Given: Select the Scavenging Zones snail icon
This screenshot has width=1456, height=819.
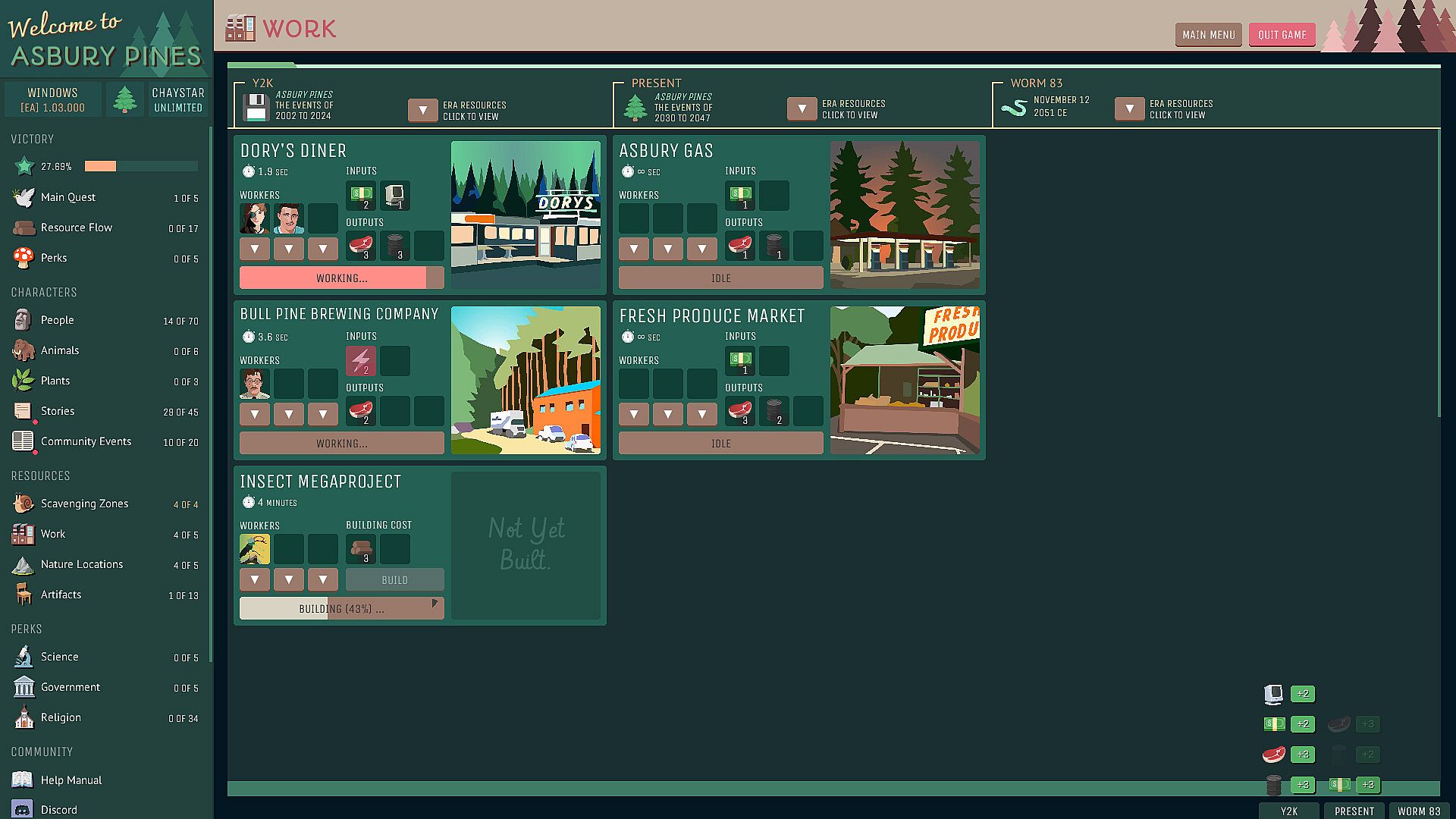Looking at the screenshot, I should [x=24, y=504].
